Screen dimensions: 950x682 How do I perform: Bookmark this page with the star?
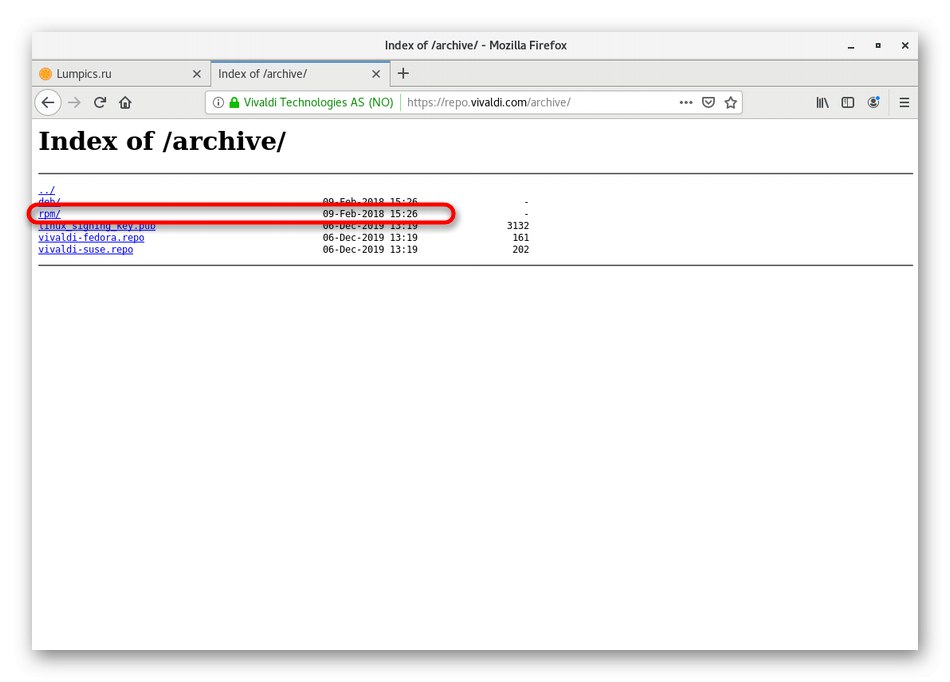pos(731,102)
